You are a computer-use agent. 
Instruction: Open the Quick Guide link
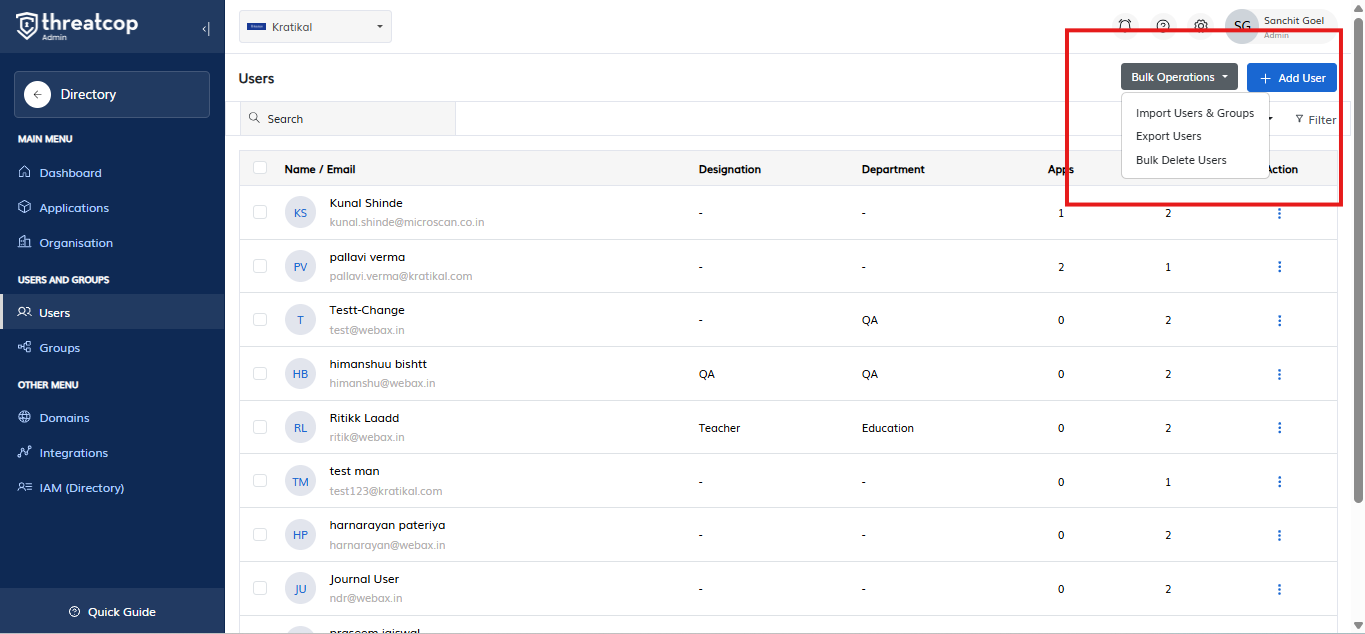112,612
